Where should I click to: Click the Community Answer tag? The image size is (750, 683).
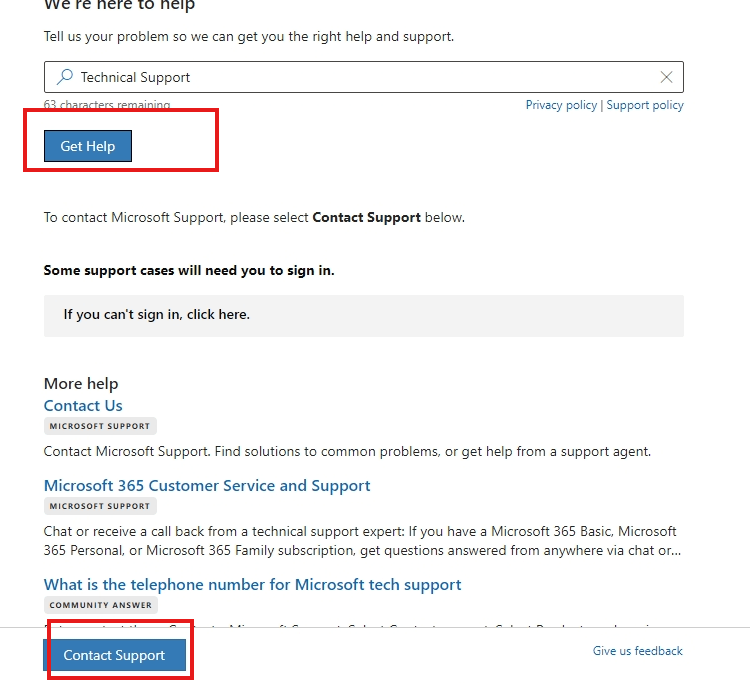point(100,605)
